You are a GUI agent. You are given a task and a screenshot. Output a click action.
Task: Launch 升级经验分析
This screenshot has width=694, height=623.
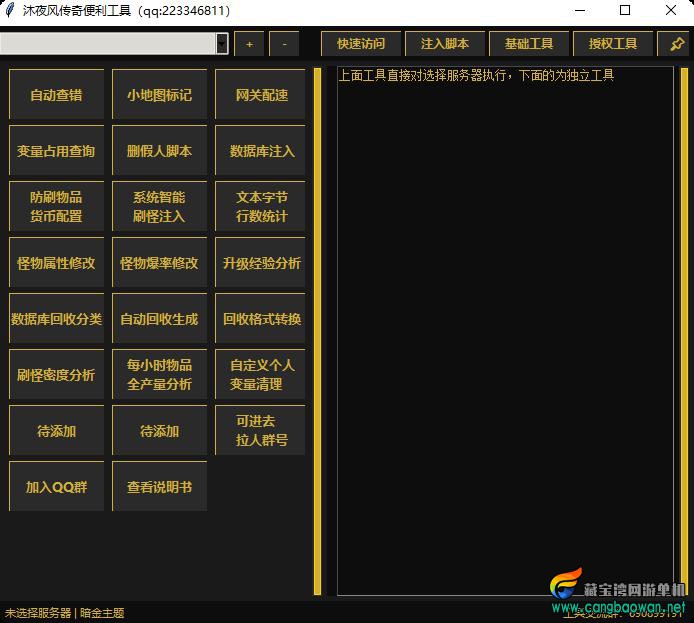click(x=260, y=262)
